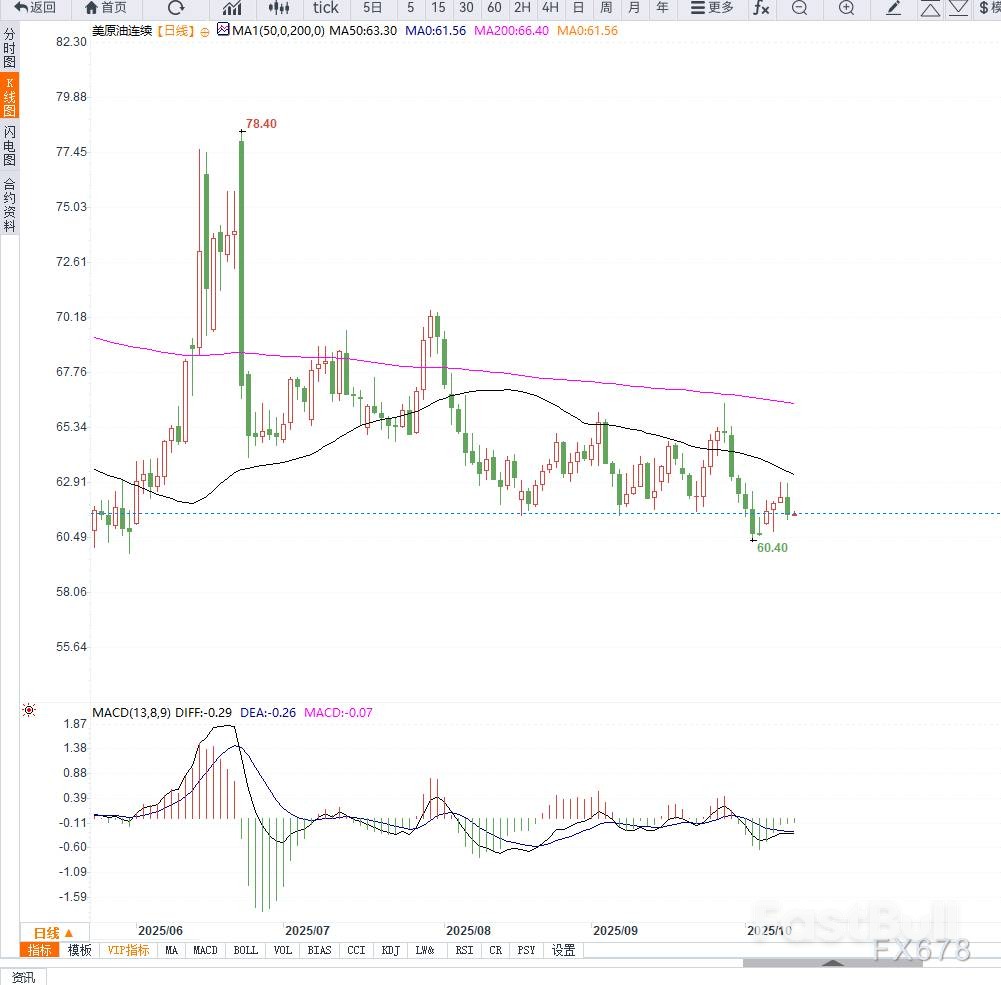Zoom out the chart with minus magnifier
Screen dimensions: 1001x985
pos(799,8)
